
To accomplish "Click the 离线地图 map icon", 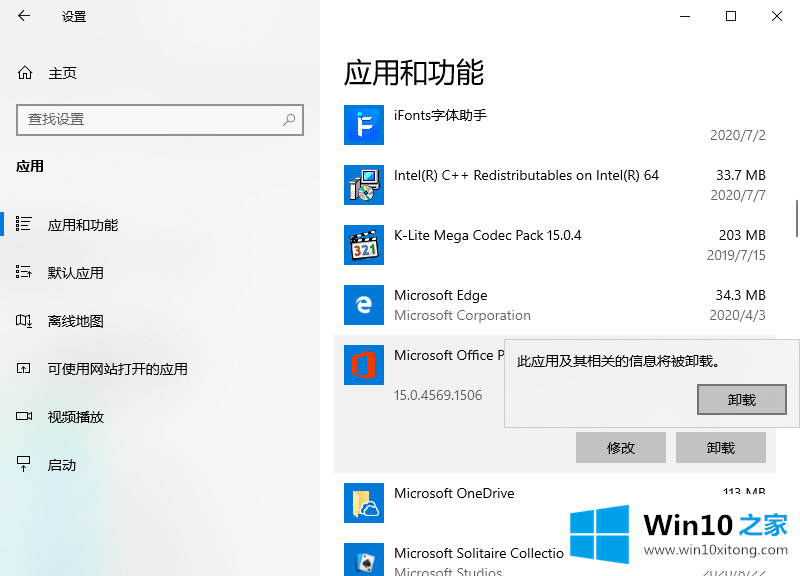I will click(x=23, y=320).
